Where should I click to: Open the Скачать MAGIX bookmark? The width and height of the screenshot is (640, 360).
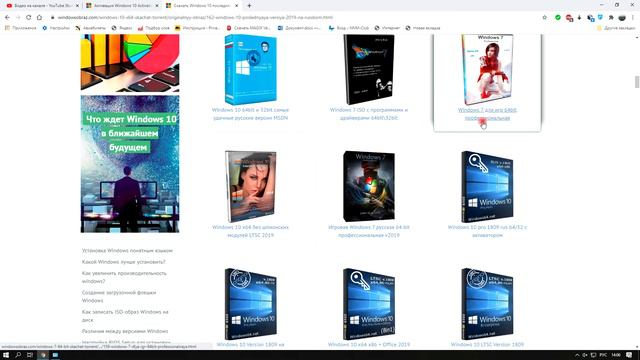click(x=248, y=28)
